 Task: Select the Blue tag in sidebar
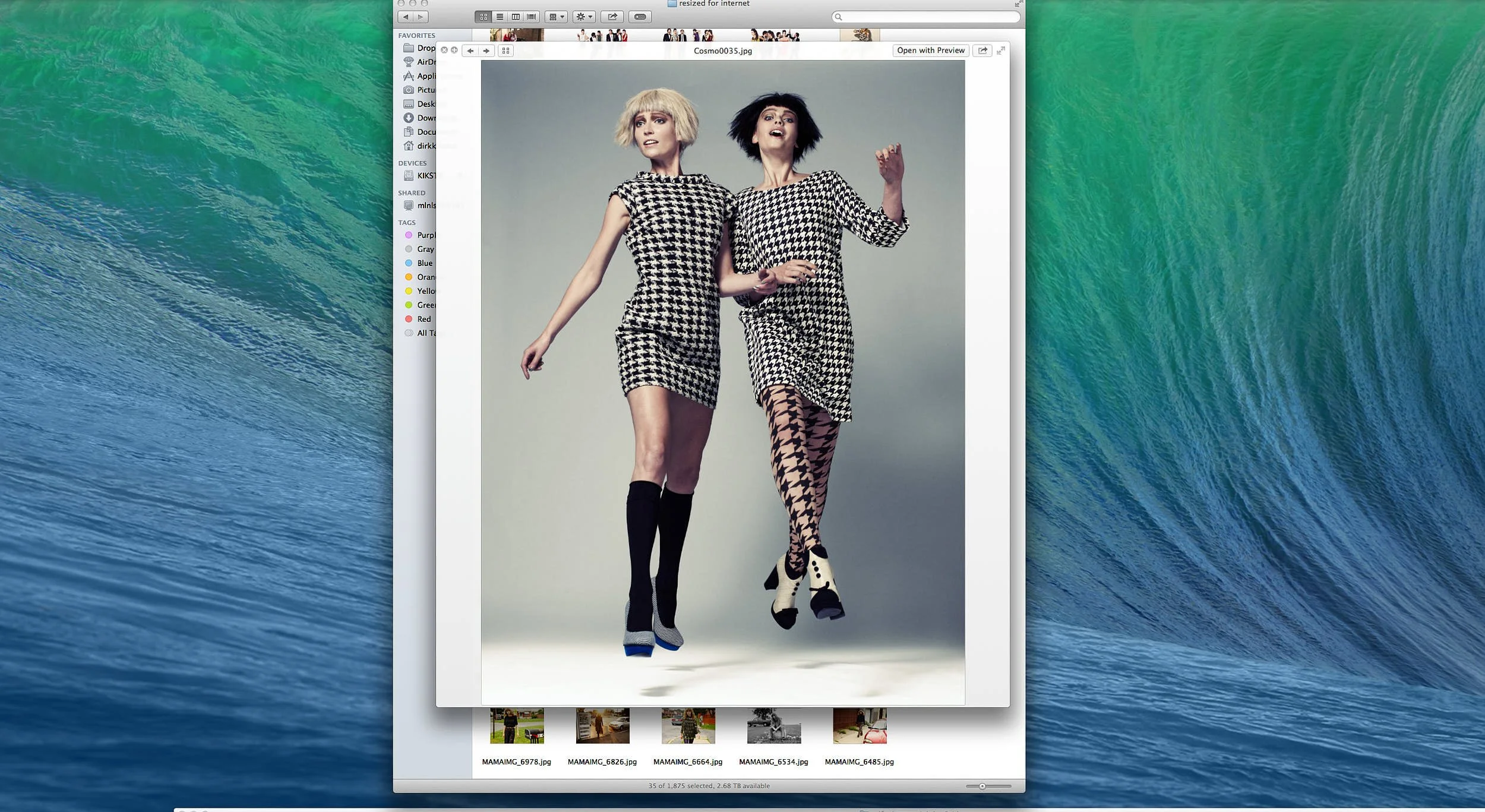(x=424, y=263)
